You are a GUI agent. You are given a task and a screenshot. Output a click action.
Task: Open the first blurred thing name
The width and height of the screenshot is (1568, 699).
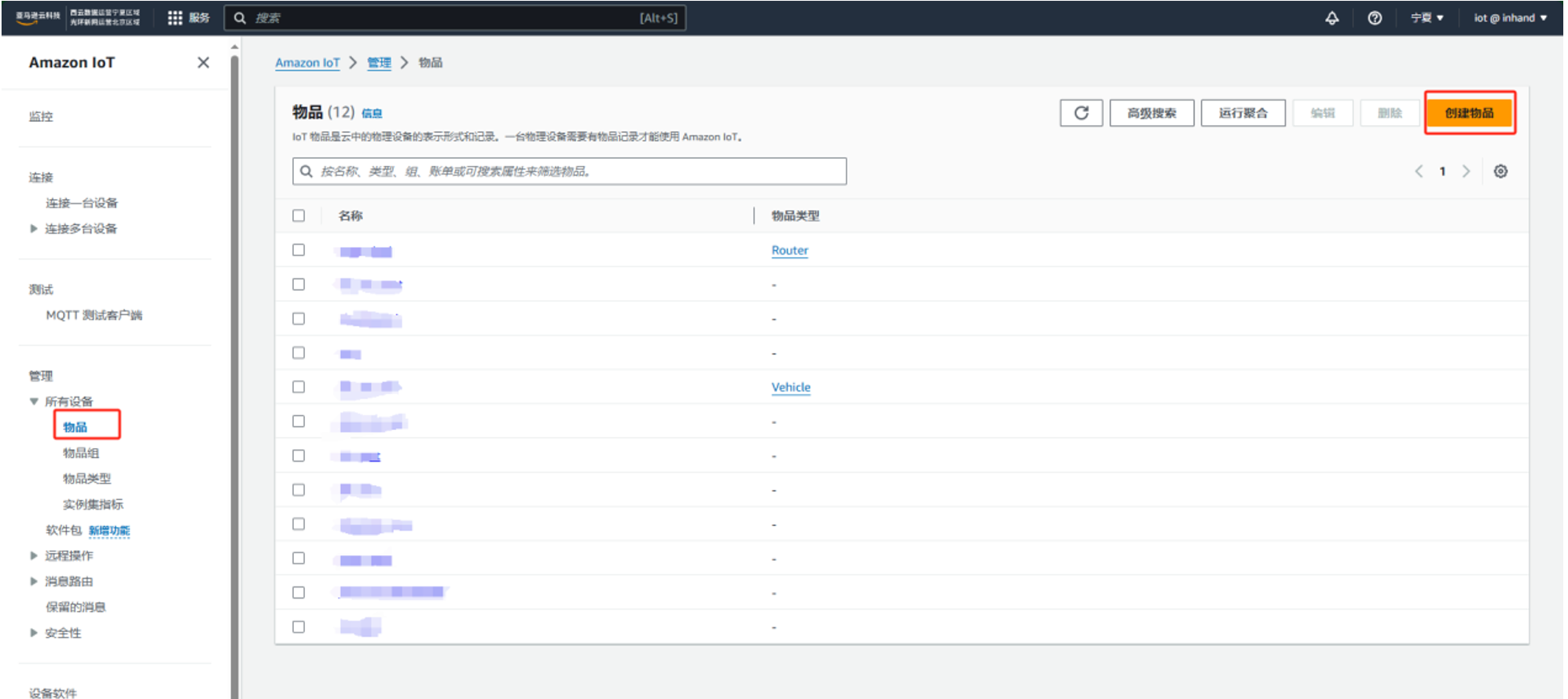pyautogui.click(x=366, y=252)
